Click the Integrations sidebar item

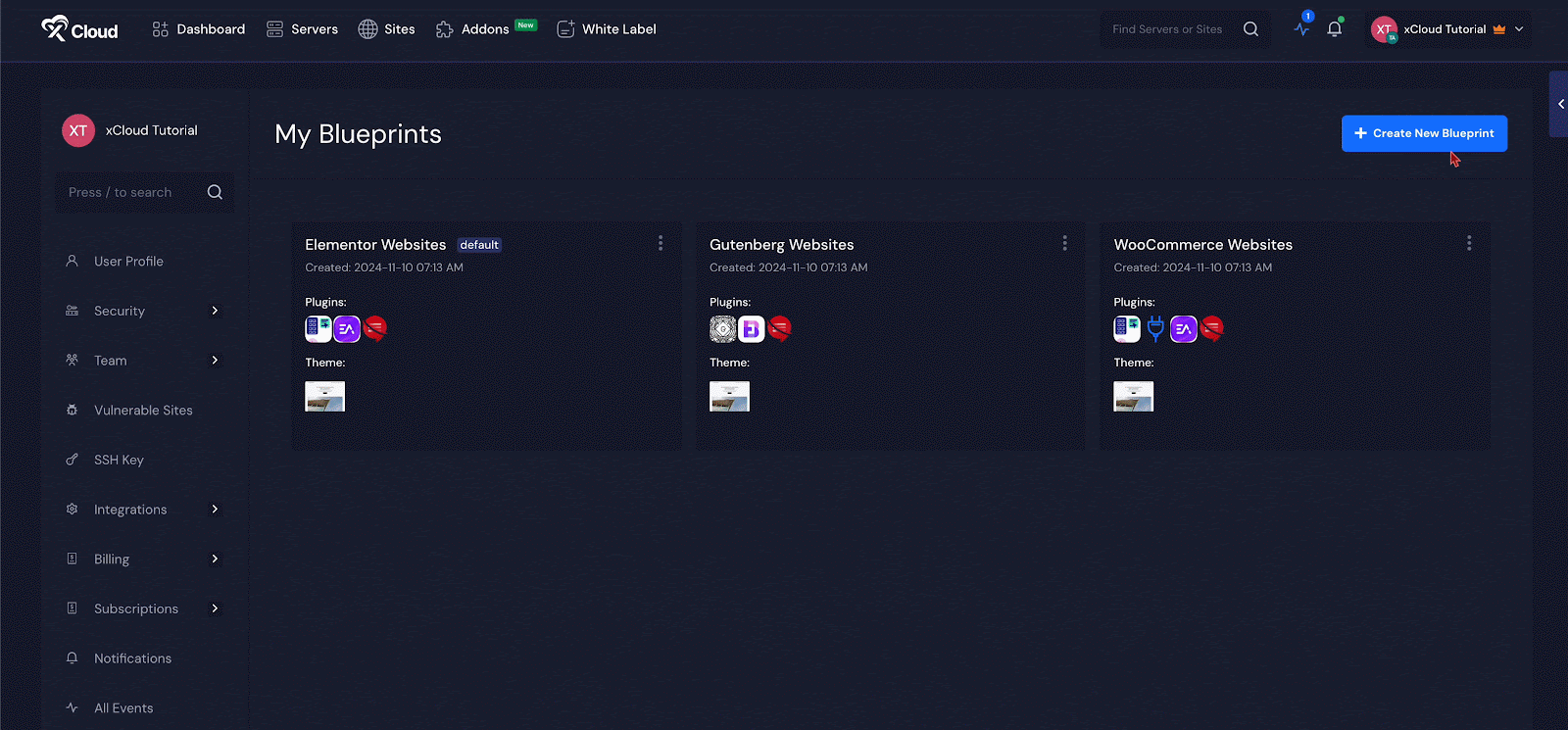coord(130,510)
